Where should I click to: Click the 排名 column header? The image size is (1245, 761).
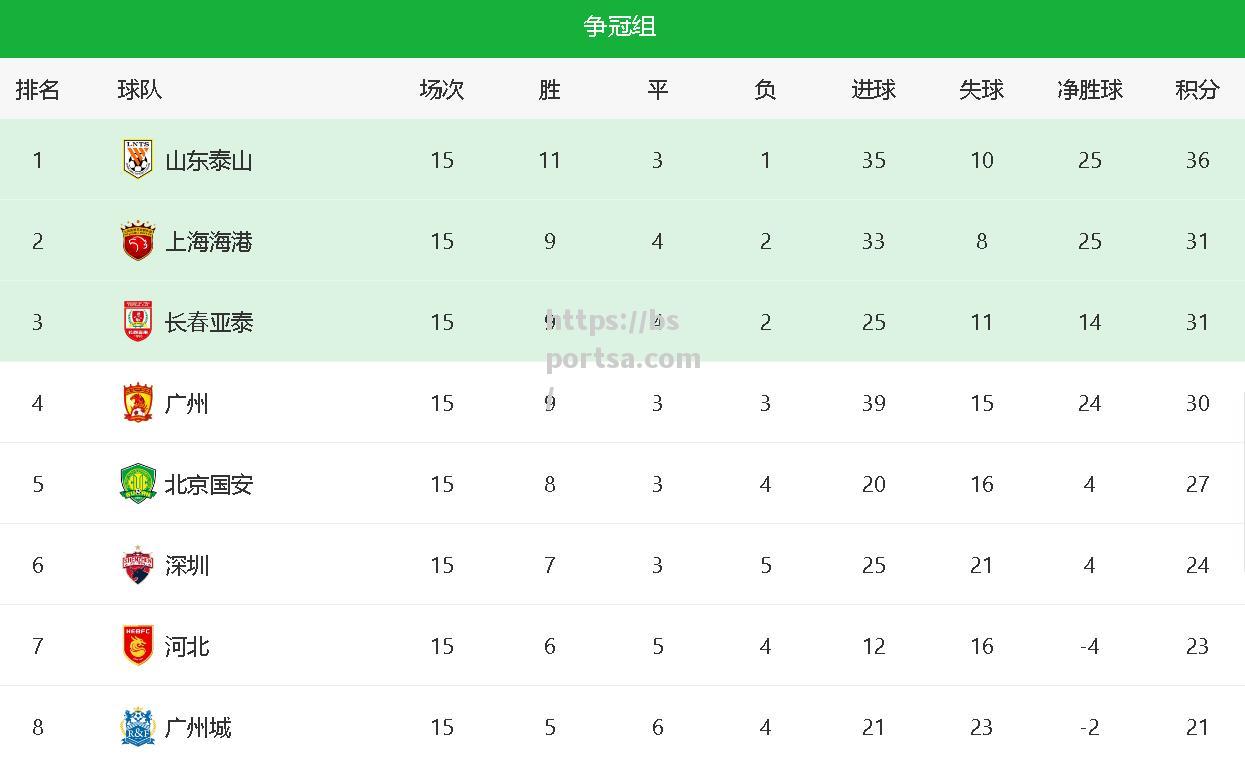38,90
